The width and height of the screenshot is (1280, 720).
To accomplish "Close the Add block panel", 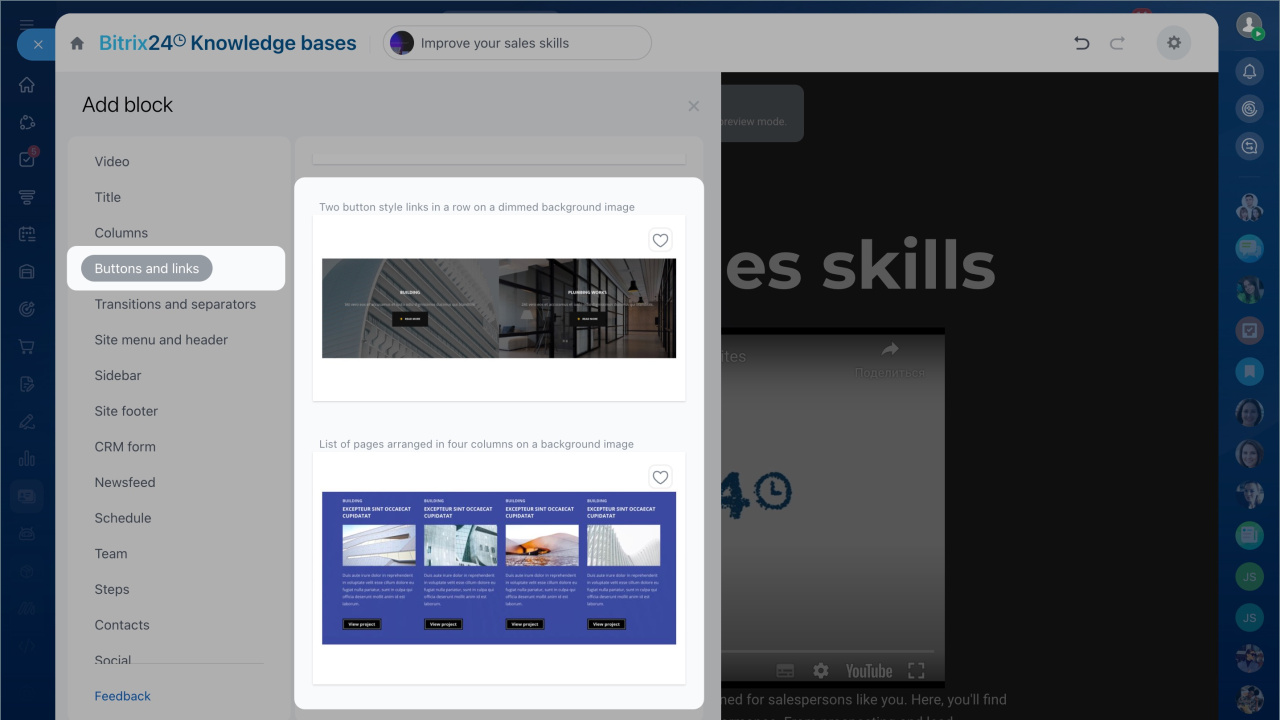I will (x=694, y=106).
